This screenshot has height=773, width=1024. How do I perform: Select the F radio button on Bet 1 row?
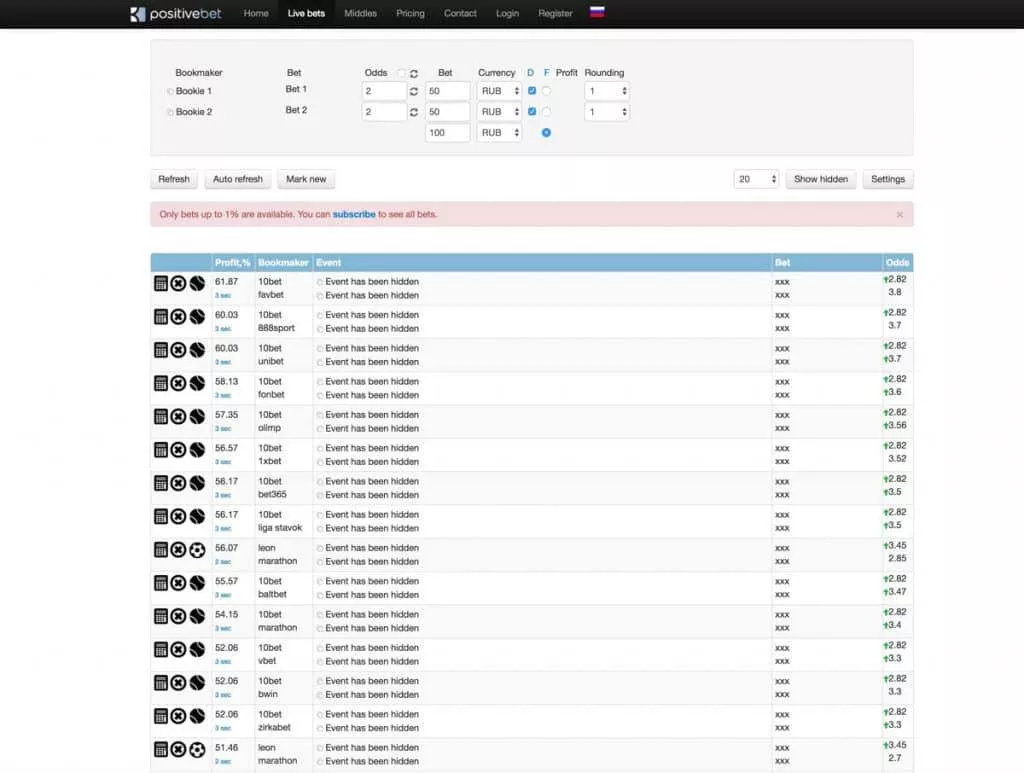pos(546,91)
